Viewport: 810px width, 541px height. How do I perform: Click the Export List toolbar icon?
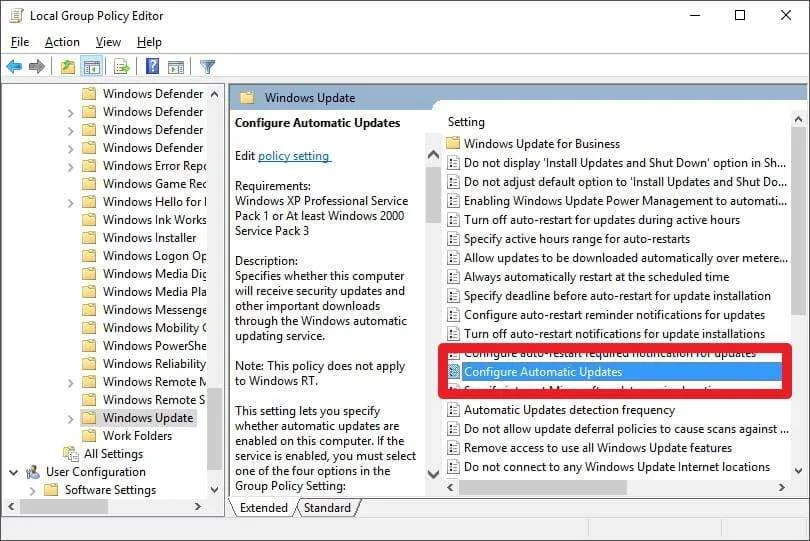click(122, 67)
